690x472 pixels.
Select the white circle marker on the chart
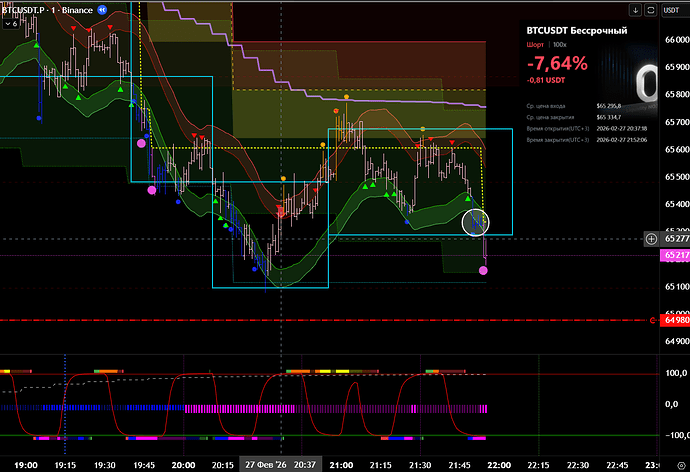(475, 222)
